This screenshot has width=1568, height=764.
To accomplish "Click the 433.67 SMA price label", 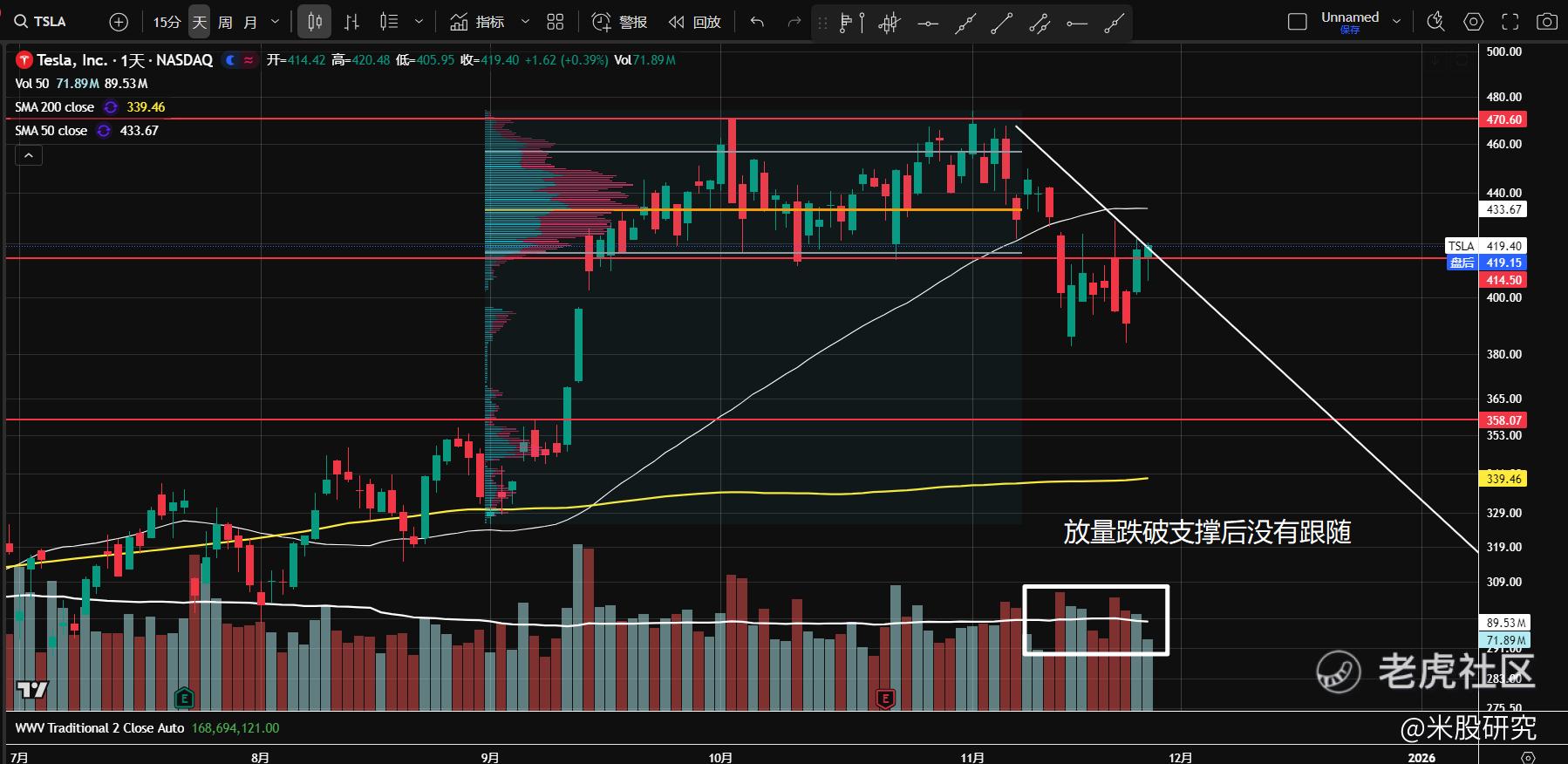I will coord(1503,209).
